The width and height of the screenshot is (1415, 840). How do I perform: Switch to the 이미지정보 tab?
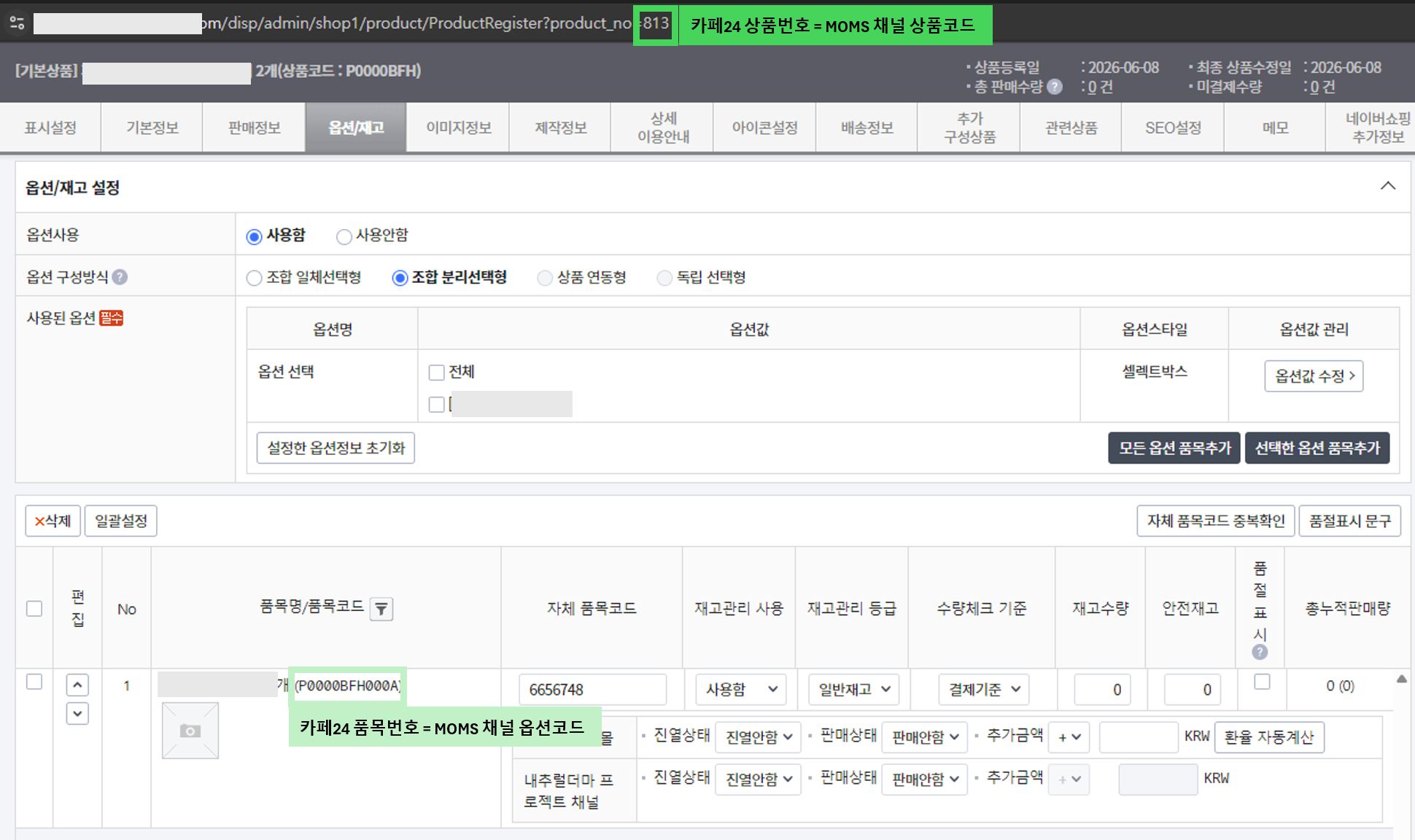[x=459, y=128]
